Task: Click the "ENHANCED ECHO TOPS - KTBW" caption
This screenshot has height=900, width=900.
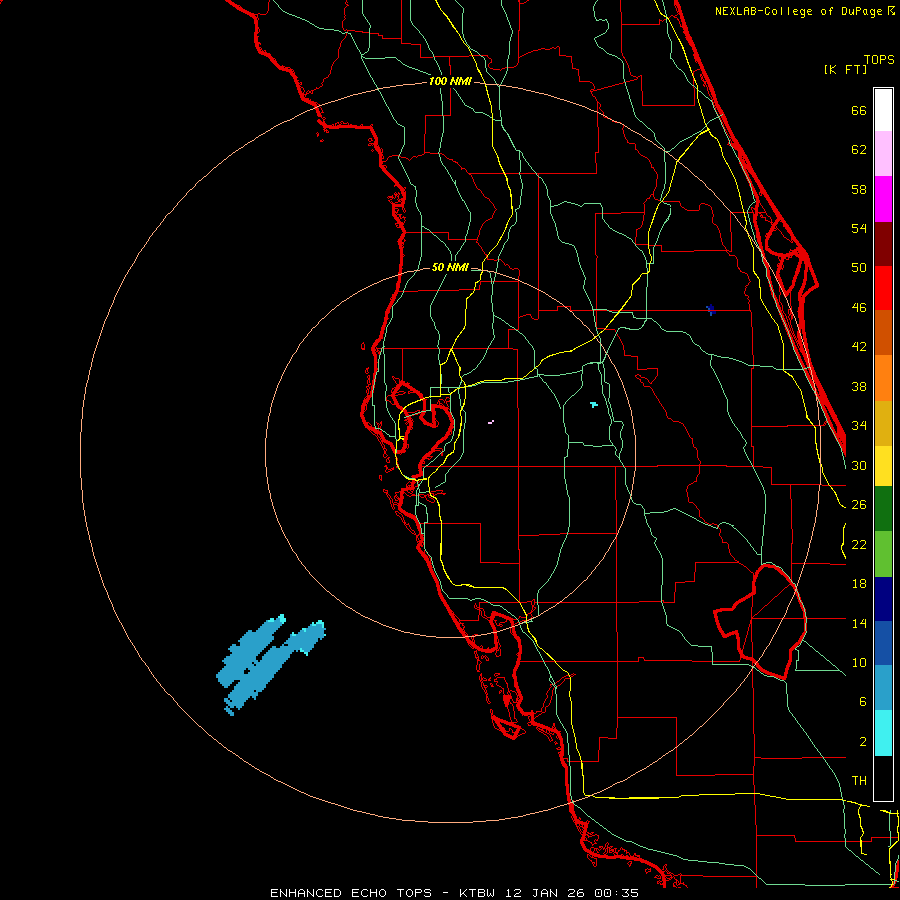Action: (x=382, y=893)
